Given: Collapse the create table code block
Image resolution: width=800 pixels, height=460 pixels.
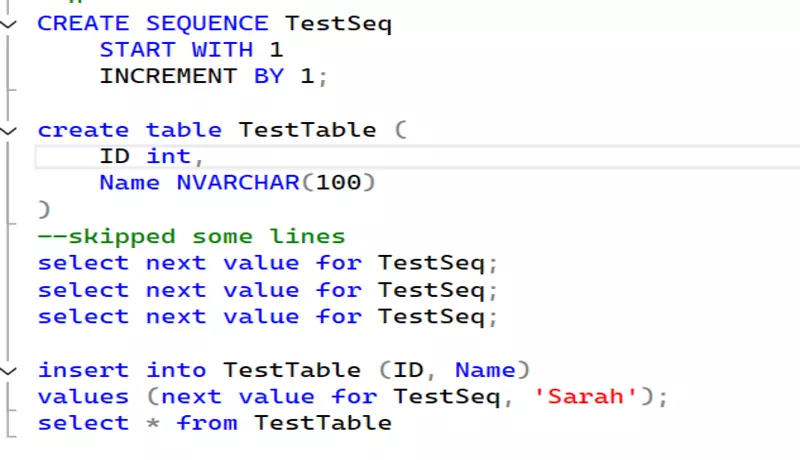Looking at the screenshot, I should tap(10, 130).
